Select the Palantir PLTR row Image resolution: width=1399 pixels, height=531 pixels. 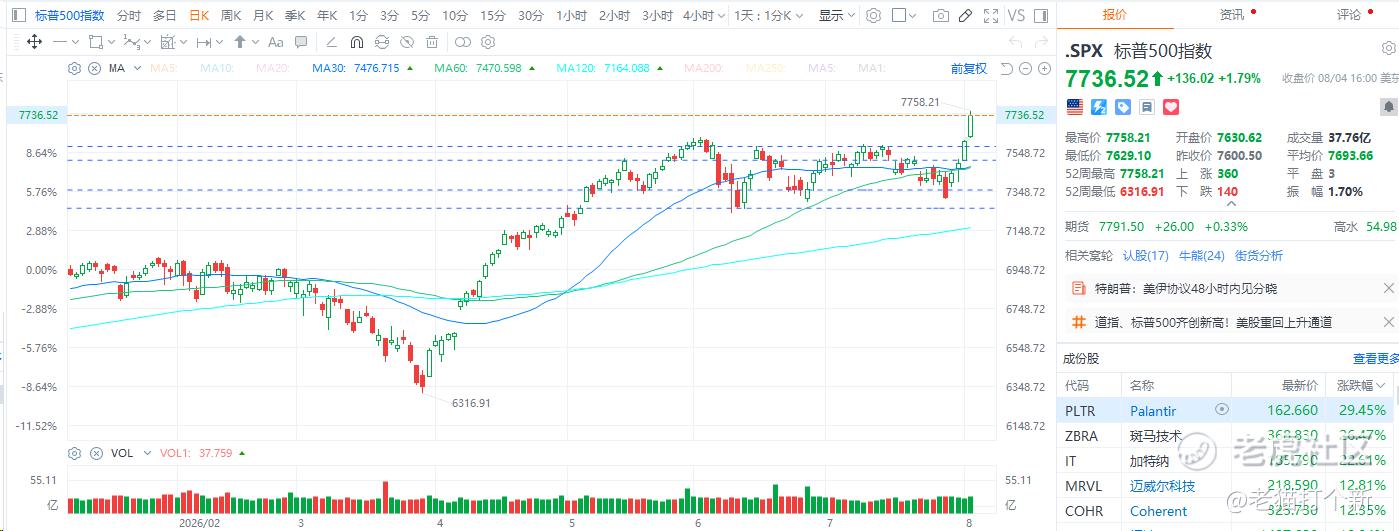click(x=1228, y=410)
